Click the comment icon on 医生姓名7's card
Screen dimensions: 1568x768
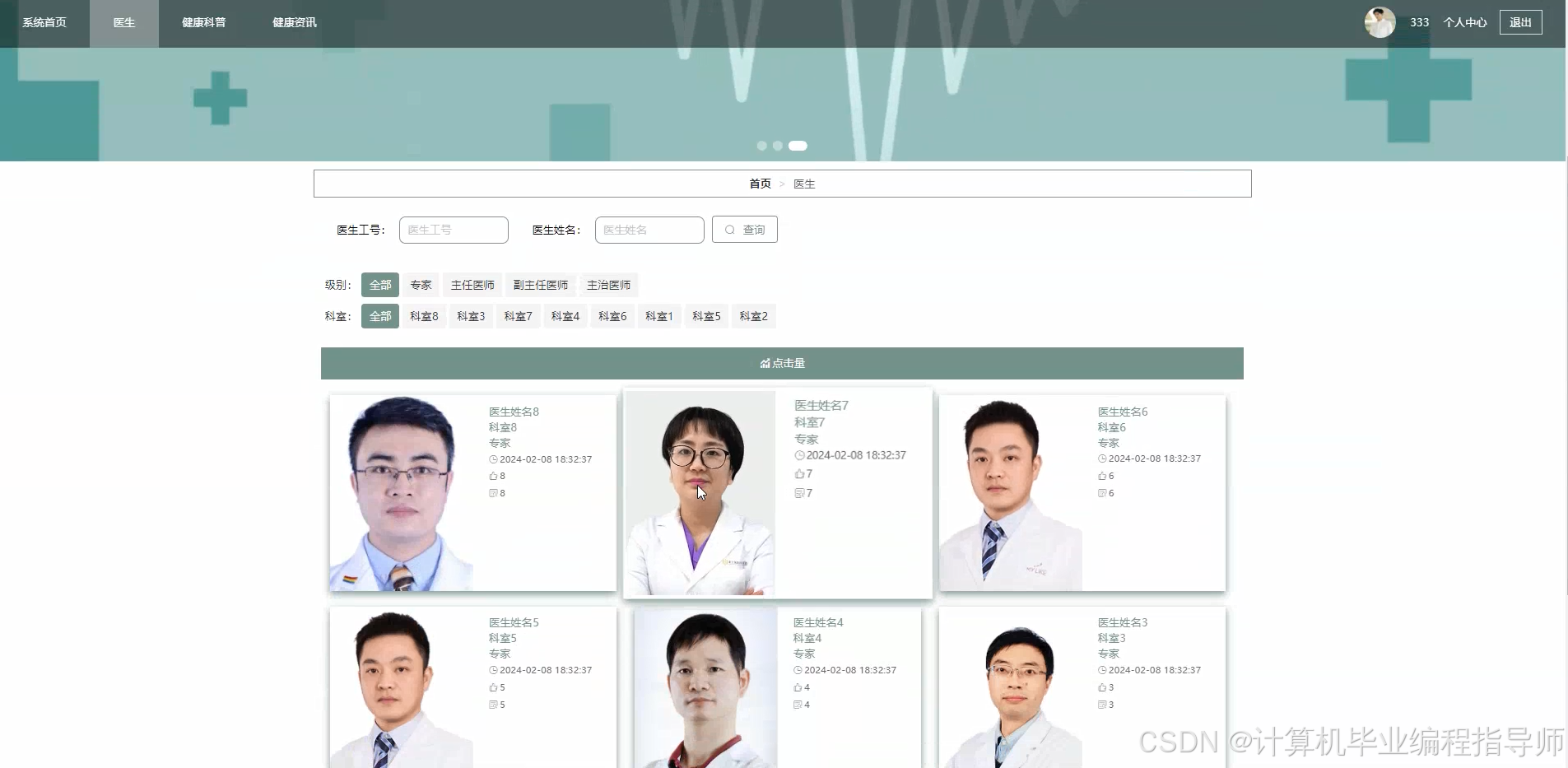[x=798, y=493]
